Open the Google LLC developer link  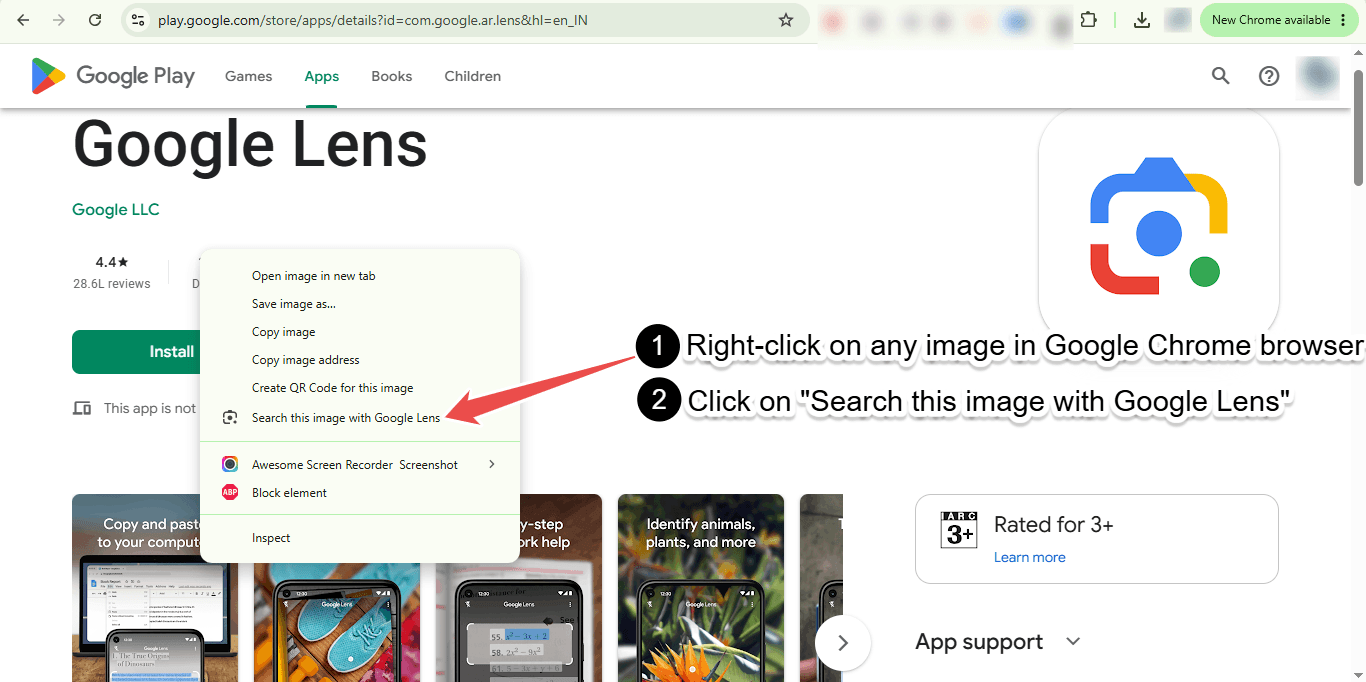tap(116, 210)
